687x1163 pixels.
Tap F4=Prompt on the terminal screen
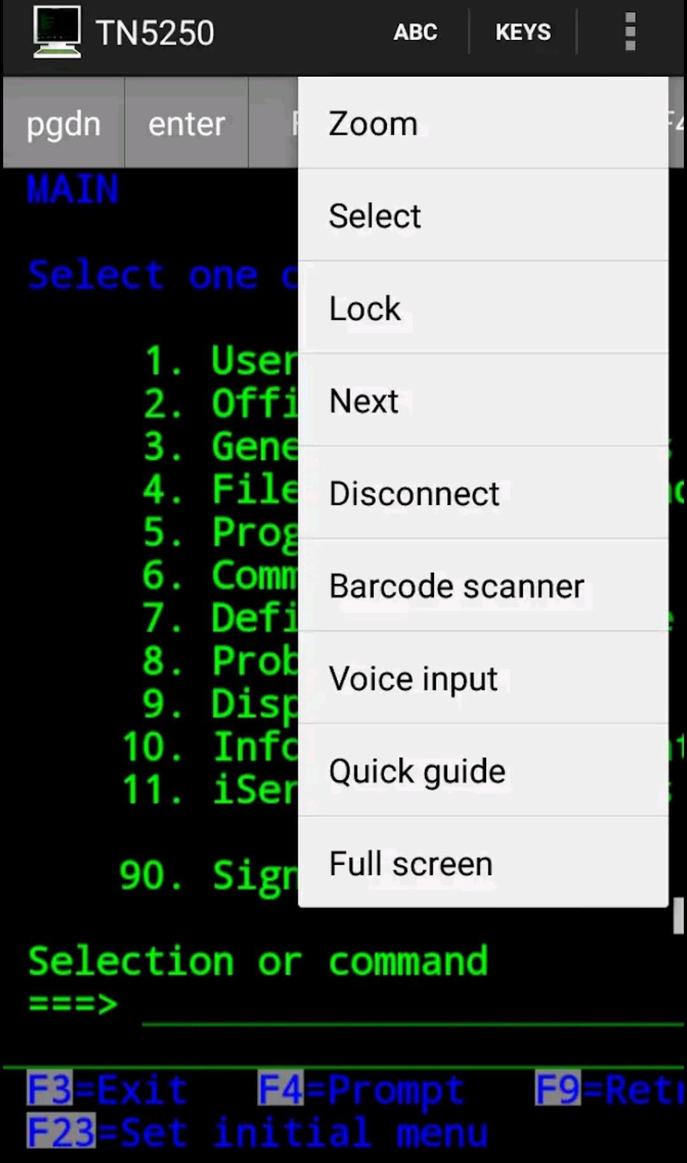361,1089
